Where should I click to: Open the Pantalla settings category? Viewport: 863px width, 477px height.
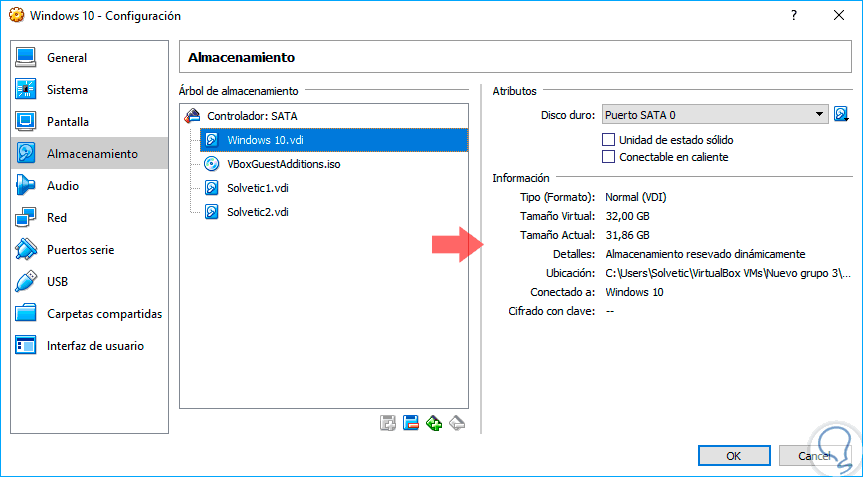click(x=68, y=122)
